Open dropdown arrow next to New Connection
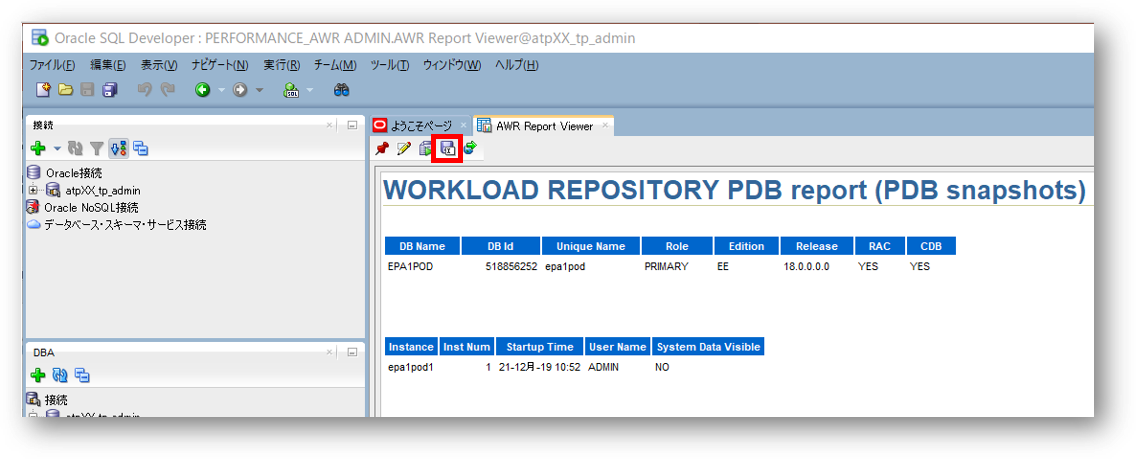The height and width of the screenshot is (459, 1136). (57, 149)
